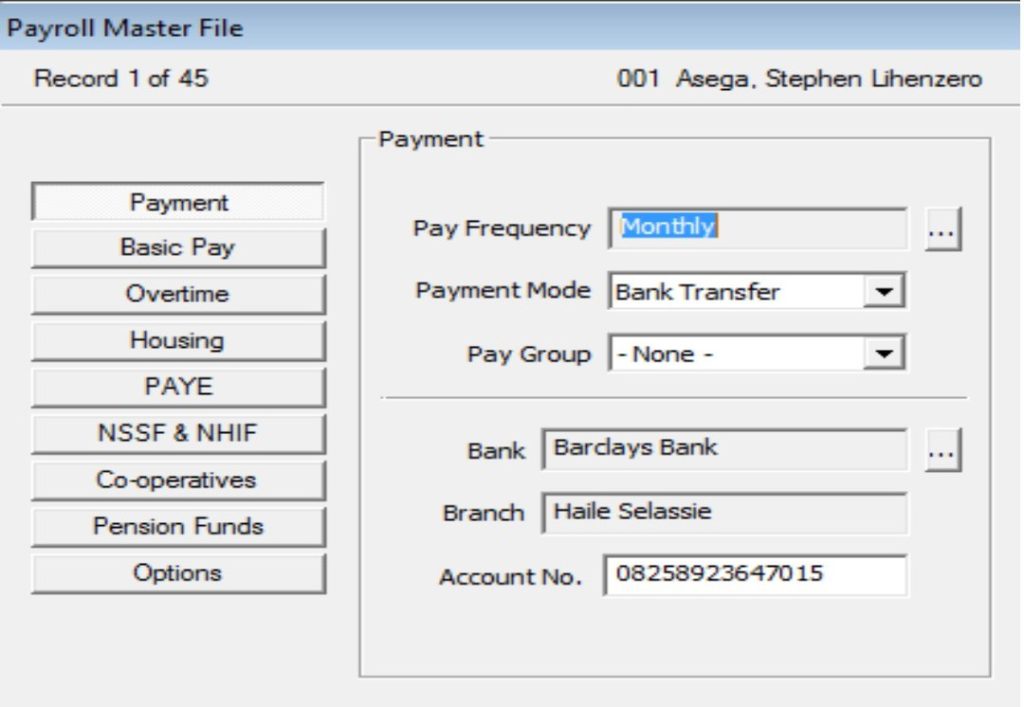Screen dimensions: 1024x707
Task: Select the Bank field showing Barclays Bank
Action: 725,450
